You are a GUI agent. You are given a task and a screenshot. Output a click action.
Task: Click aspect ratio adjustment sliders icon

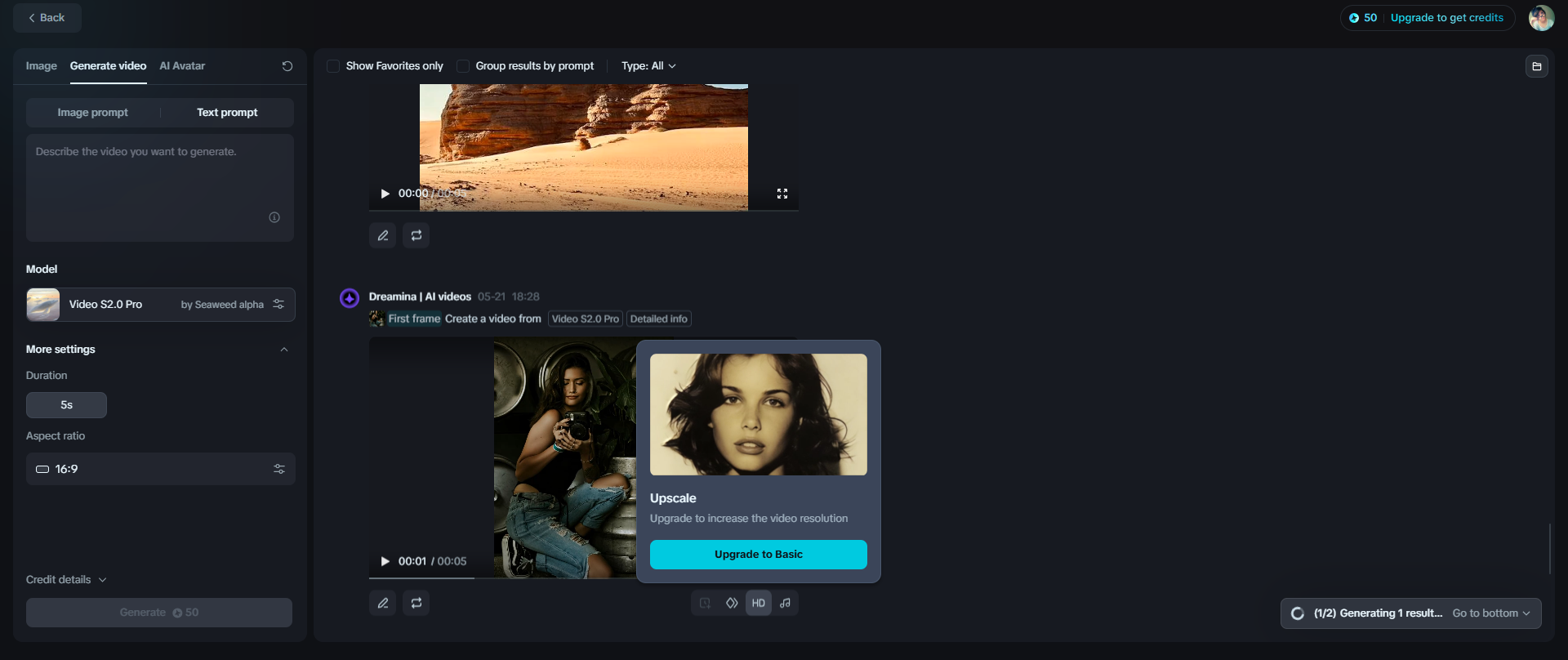point(279,470)
